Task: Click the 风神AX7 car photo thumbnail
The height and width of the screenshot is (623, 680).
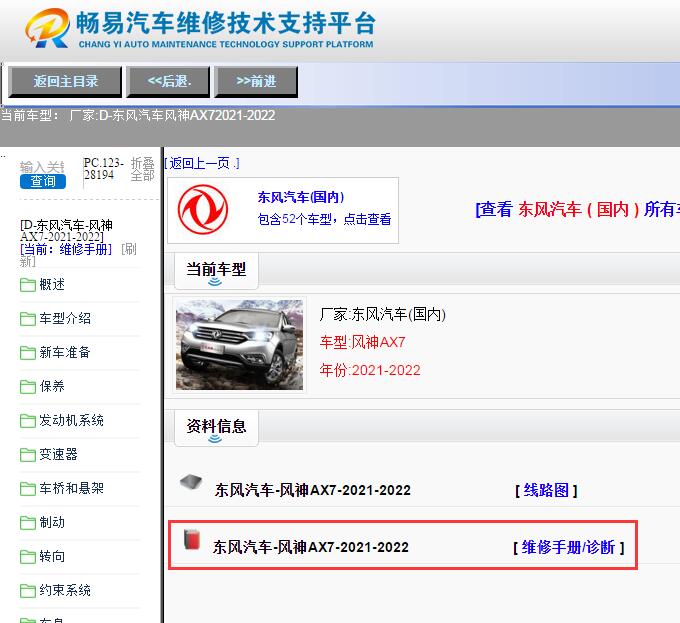Action: 239,345
